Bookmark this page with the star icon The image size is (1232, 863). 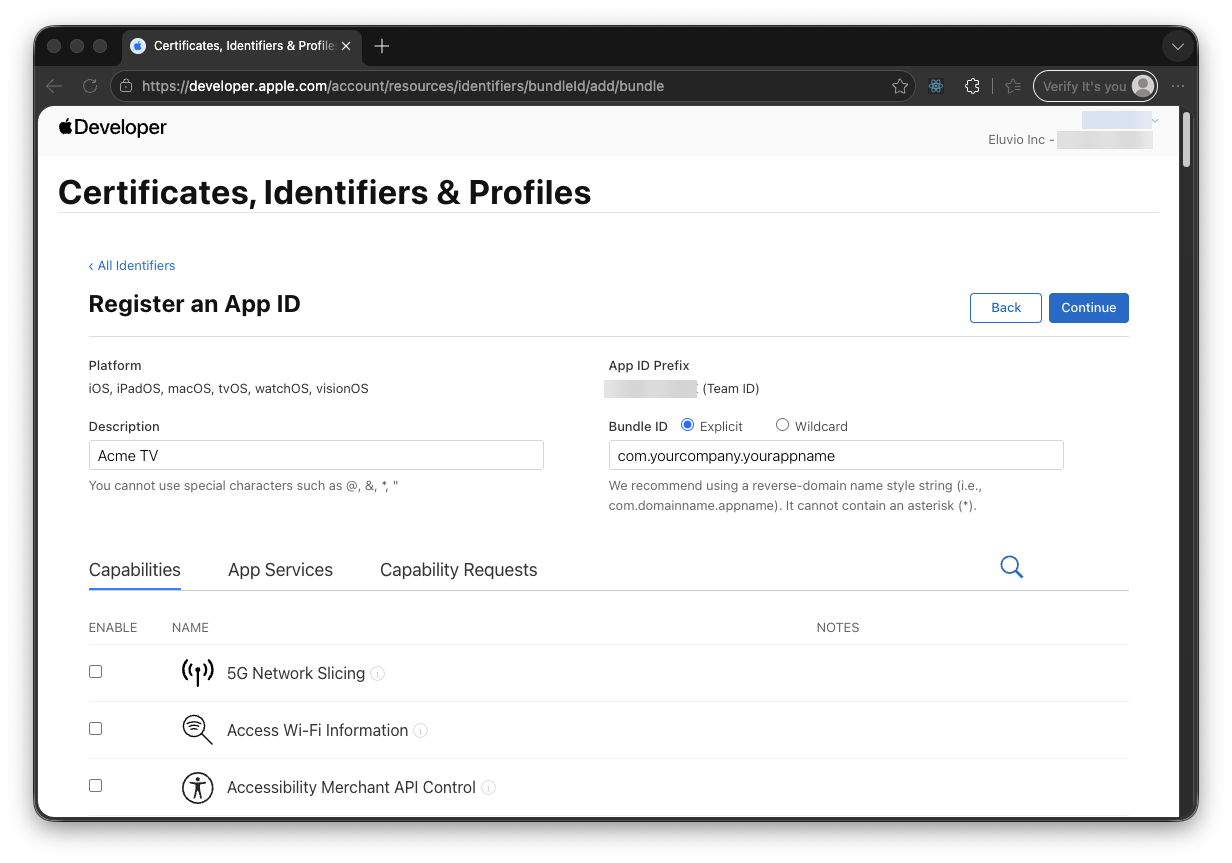(900, 86)
